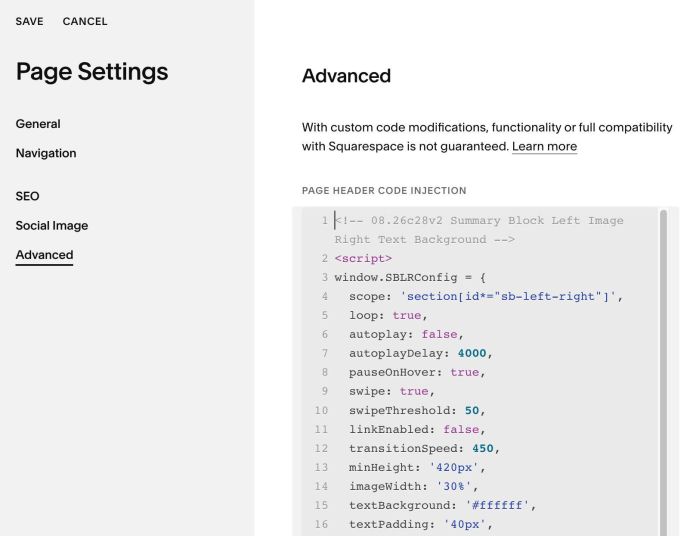Click the Page Settings heading
Viewport: 700px width, 536px height.
pos(92,71)
